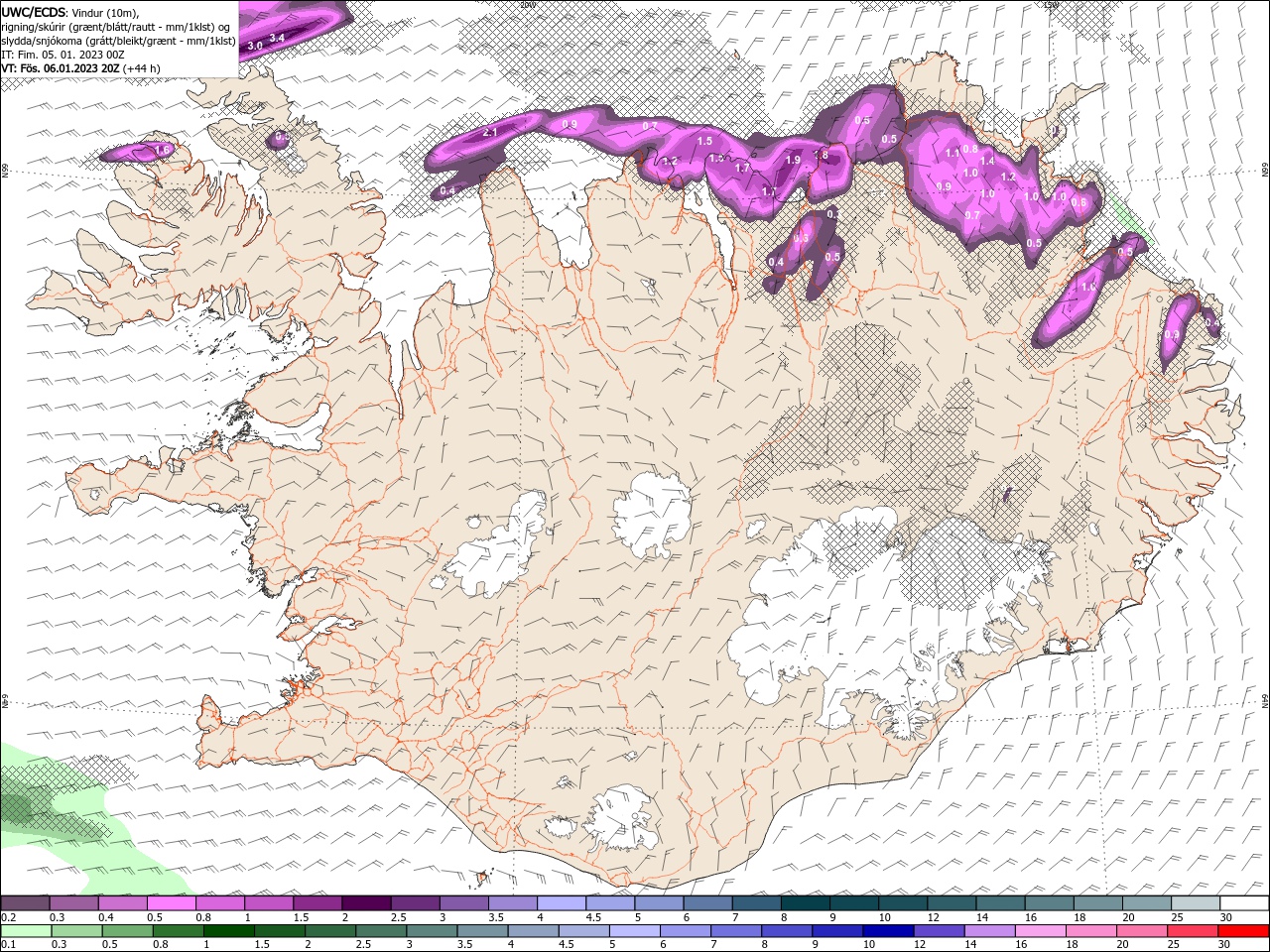Click the 2.1 snowfall value on the map

tap(490, 132)
